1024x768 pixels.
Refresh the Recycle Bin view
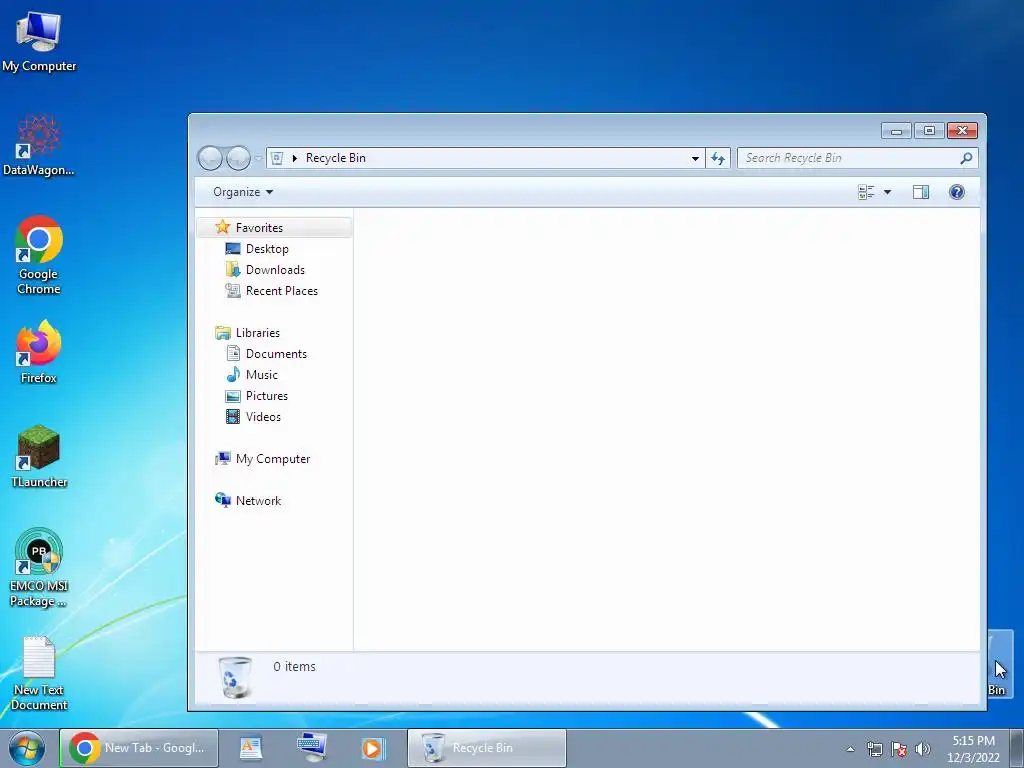point(718,158)
